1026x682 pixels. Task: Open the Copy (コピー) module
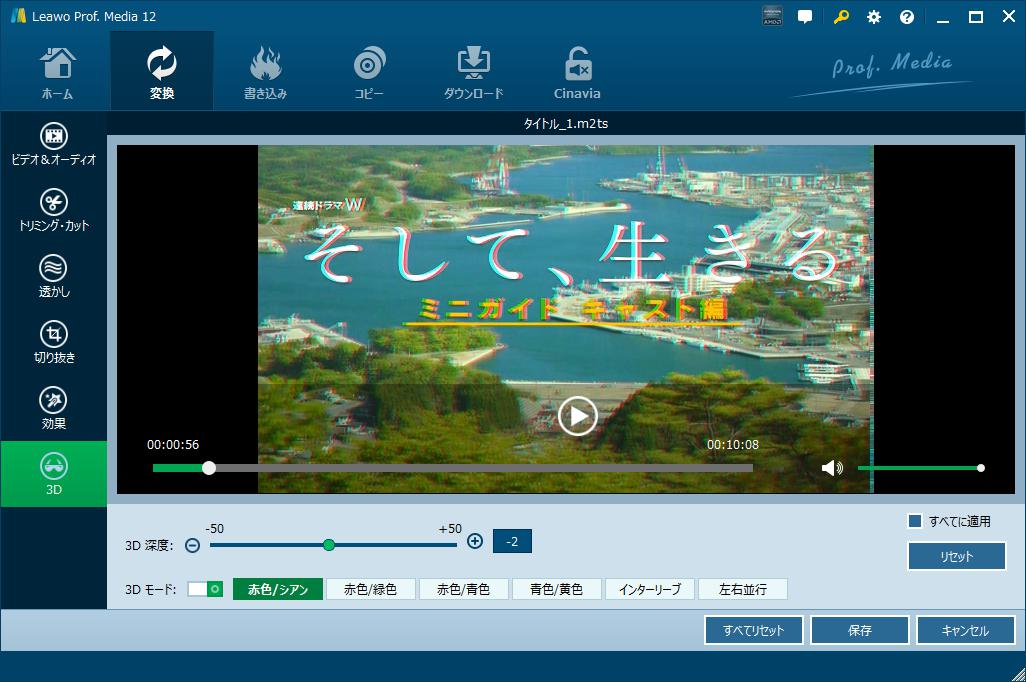(369, 72)
